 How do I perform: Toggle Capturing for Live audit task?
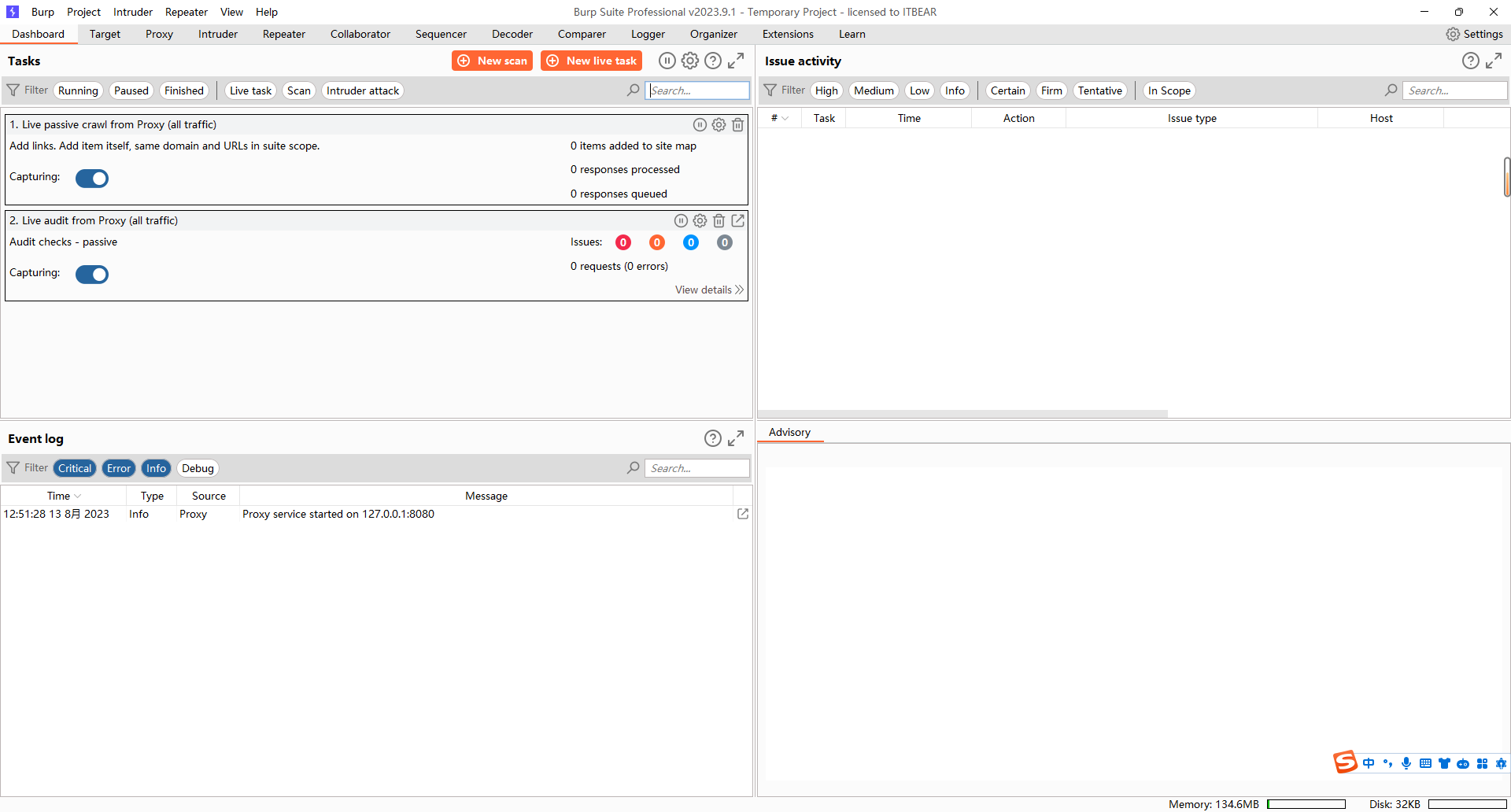(92, 275)
